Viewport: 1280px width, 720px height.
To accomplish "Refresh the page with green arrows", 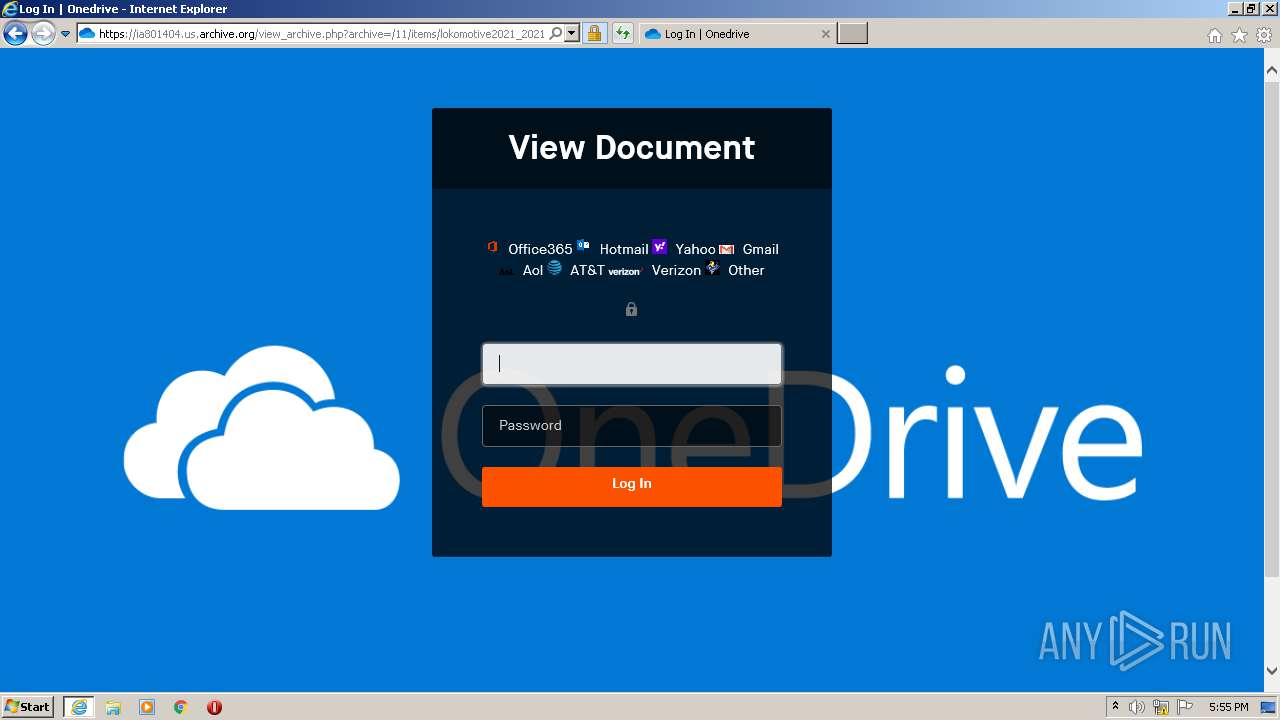I will point(623,34).
